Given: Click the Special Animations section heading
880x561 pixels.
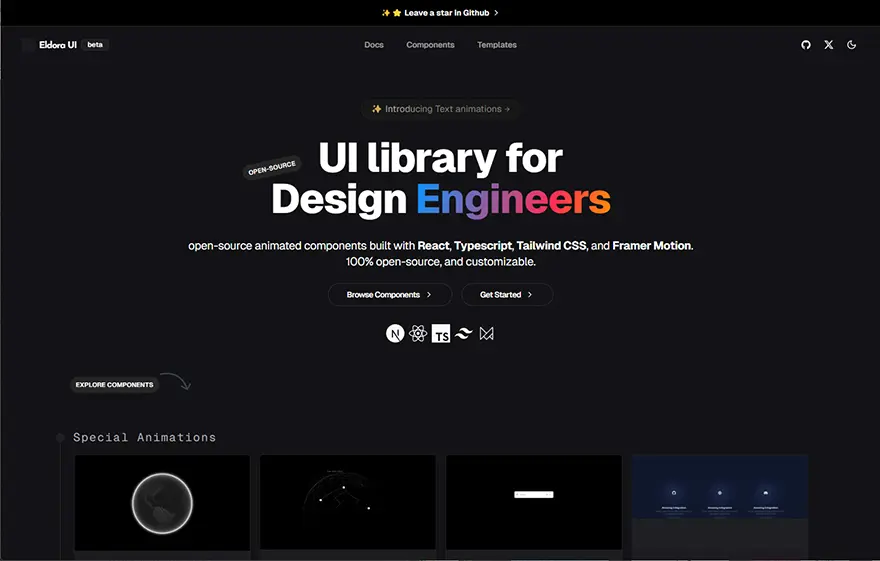Looking at the screenshot, I should (144, 438).
